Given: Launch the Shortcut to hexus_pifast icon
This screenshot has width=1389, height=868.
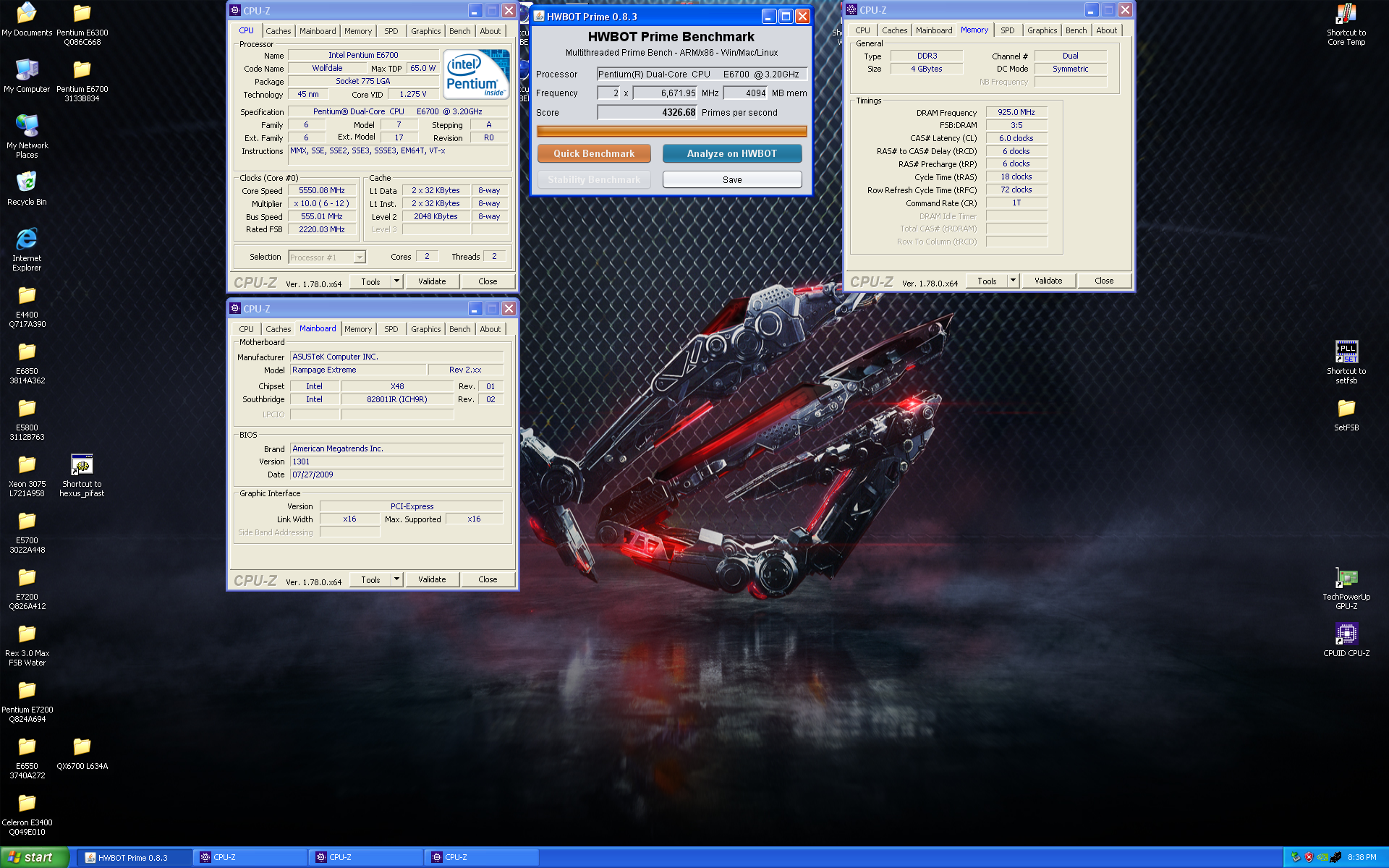Looking at the screenshot, I should coord(82,475).
